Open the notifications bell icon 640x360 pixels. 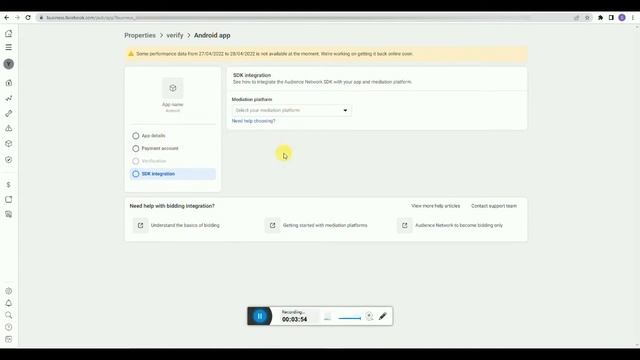pos(9,303)
